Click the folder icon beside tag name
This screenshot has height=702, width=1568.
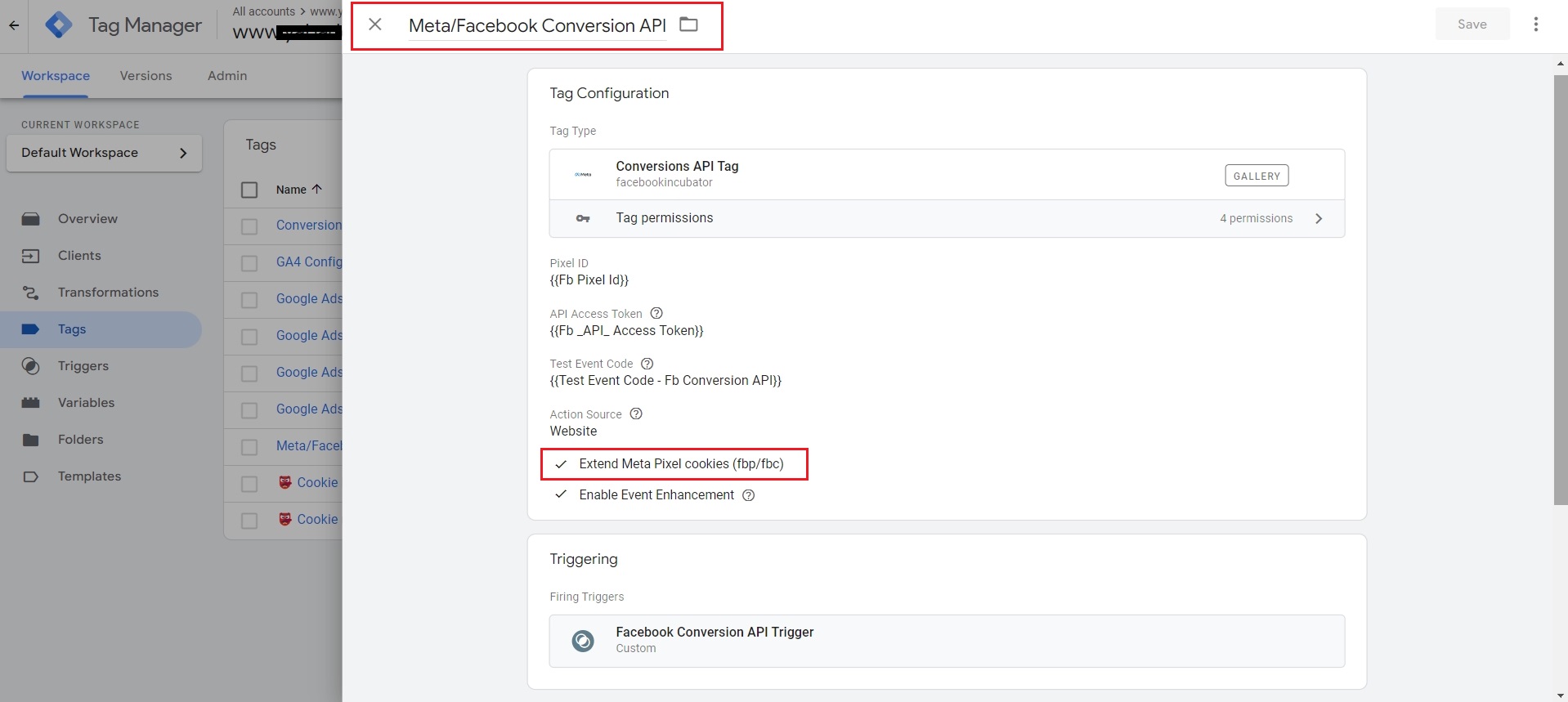click(x=689, y=25)
